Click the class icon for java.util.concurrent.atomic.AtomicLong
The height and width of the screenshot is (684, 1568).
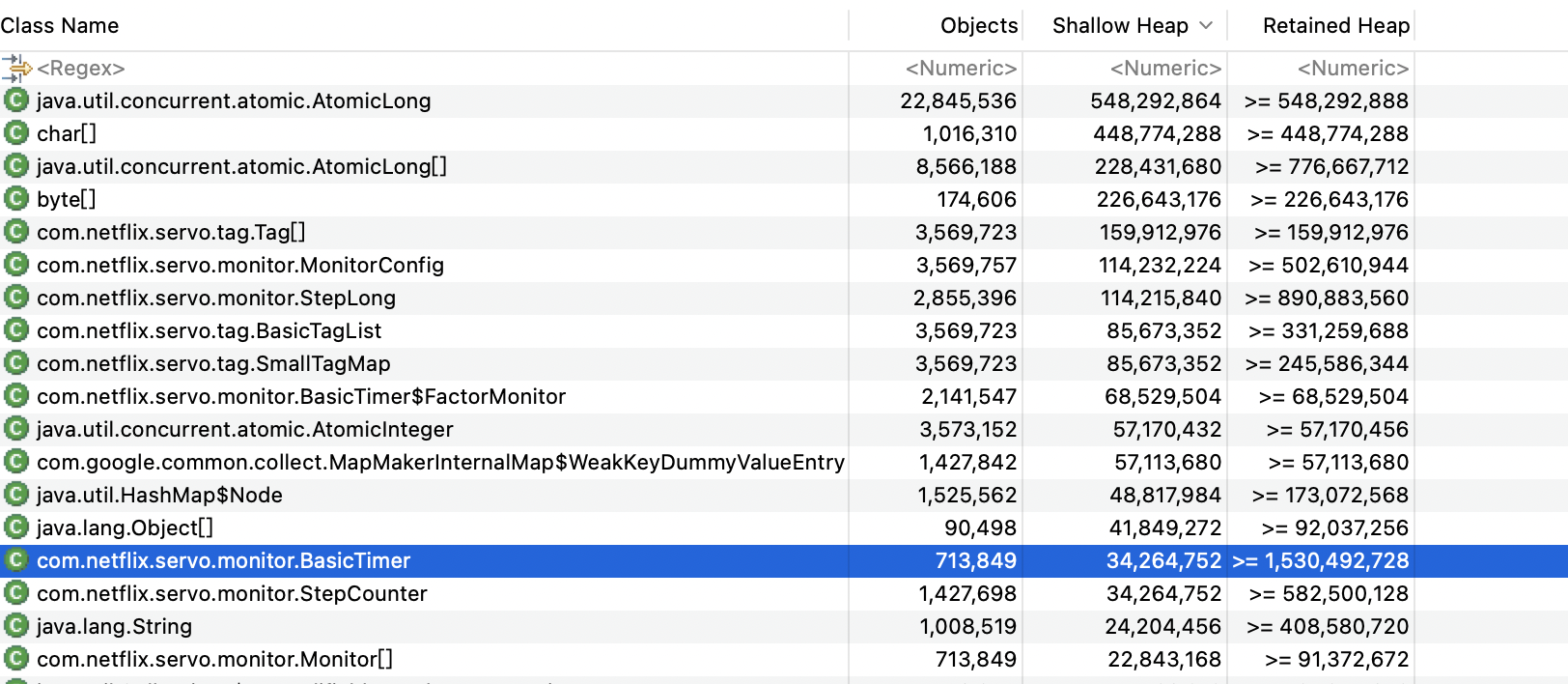pyautogui.click(x=16, y=100)
